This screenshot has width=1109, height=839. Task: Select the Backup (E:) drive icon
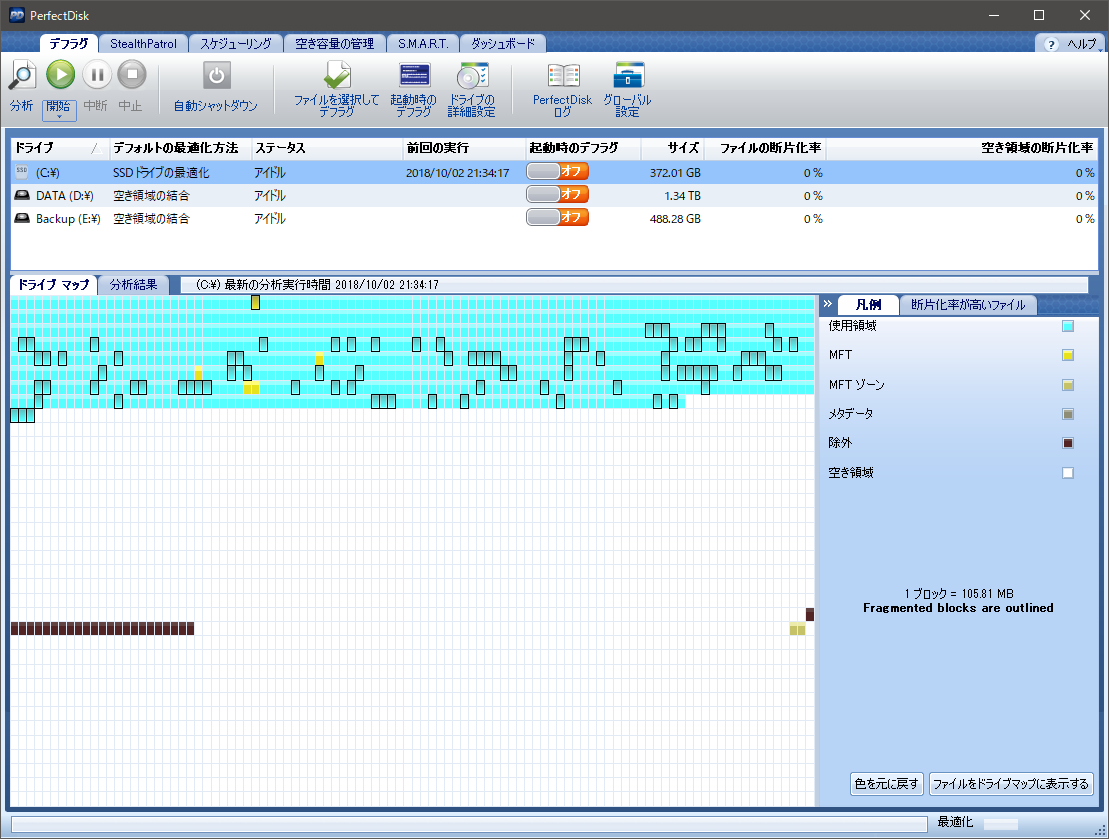[22, 219]
